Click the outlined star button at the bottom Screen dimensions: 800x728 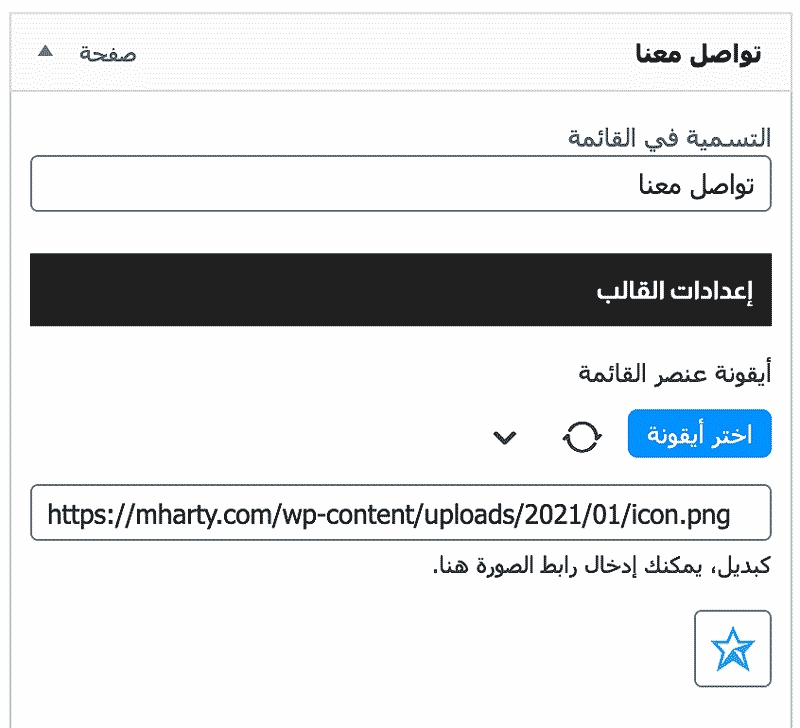coord(733,647)
